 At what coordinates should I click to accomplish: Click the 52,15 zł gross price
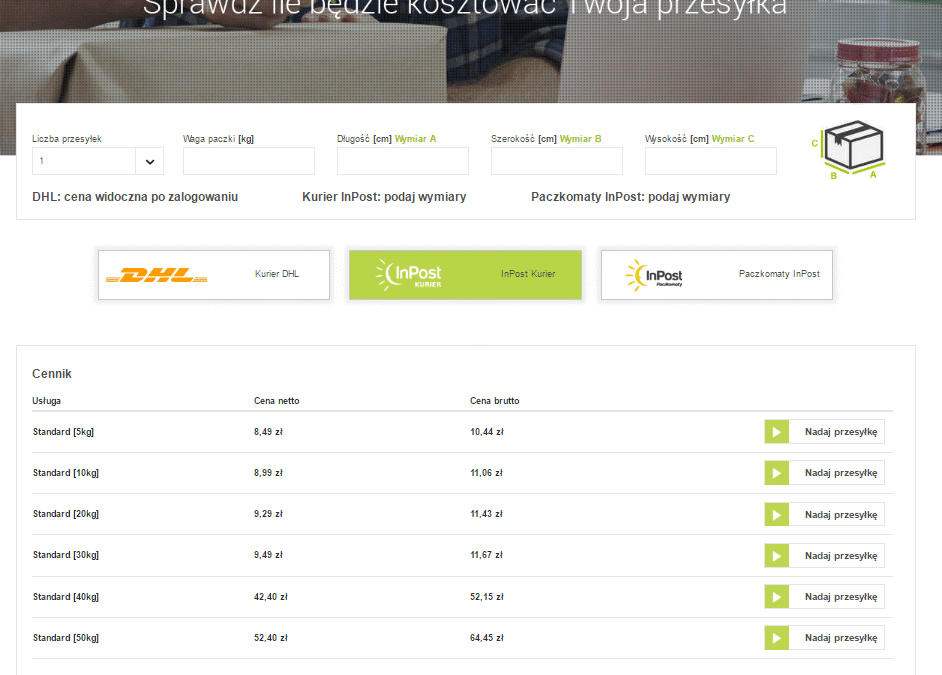point(487,597)
